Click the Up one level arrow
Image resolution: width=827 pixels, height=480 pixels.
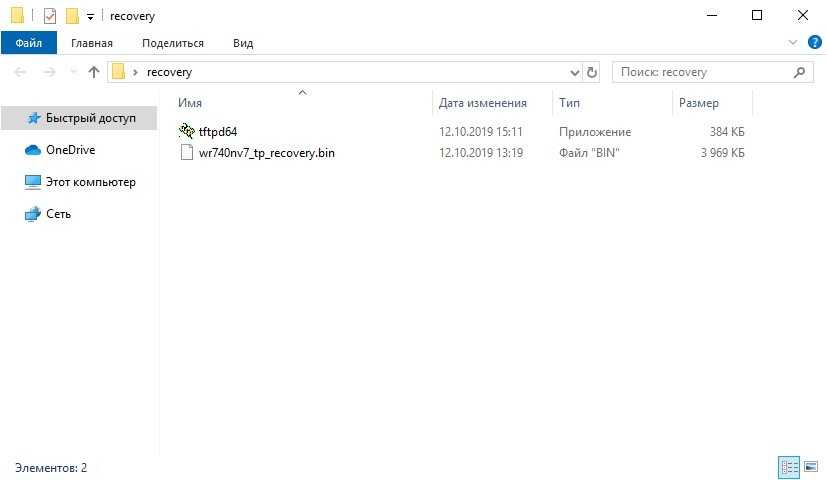94,72
